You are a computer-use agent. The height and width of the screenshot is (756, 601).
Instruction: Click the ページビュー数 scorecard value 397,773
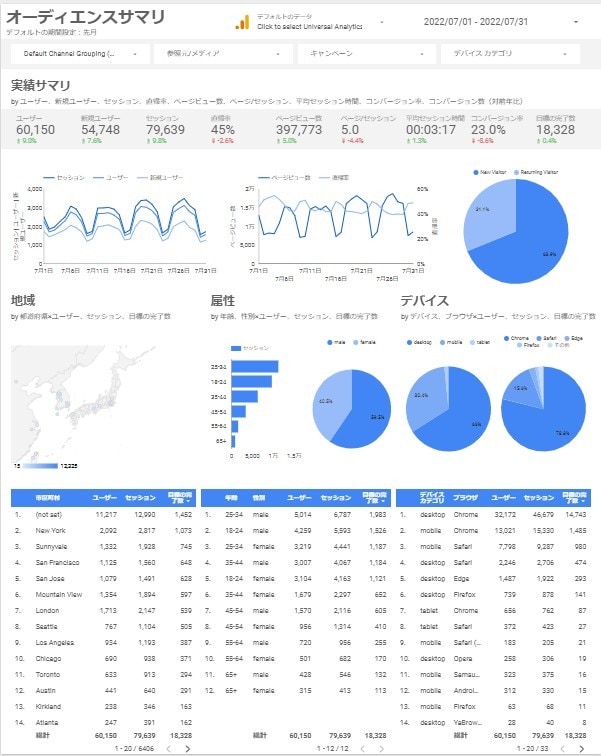click(299, 130)
